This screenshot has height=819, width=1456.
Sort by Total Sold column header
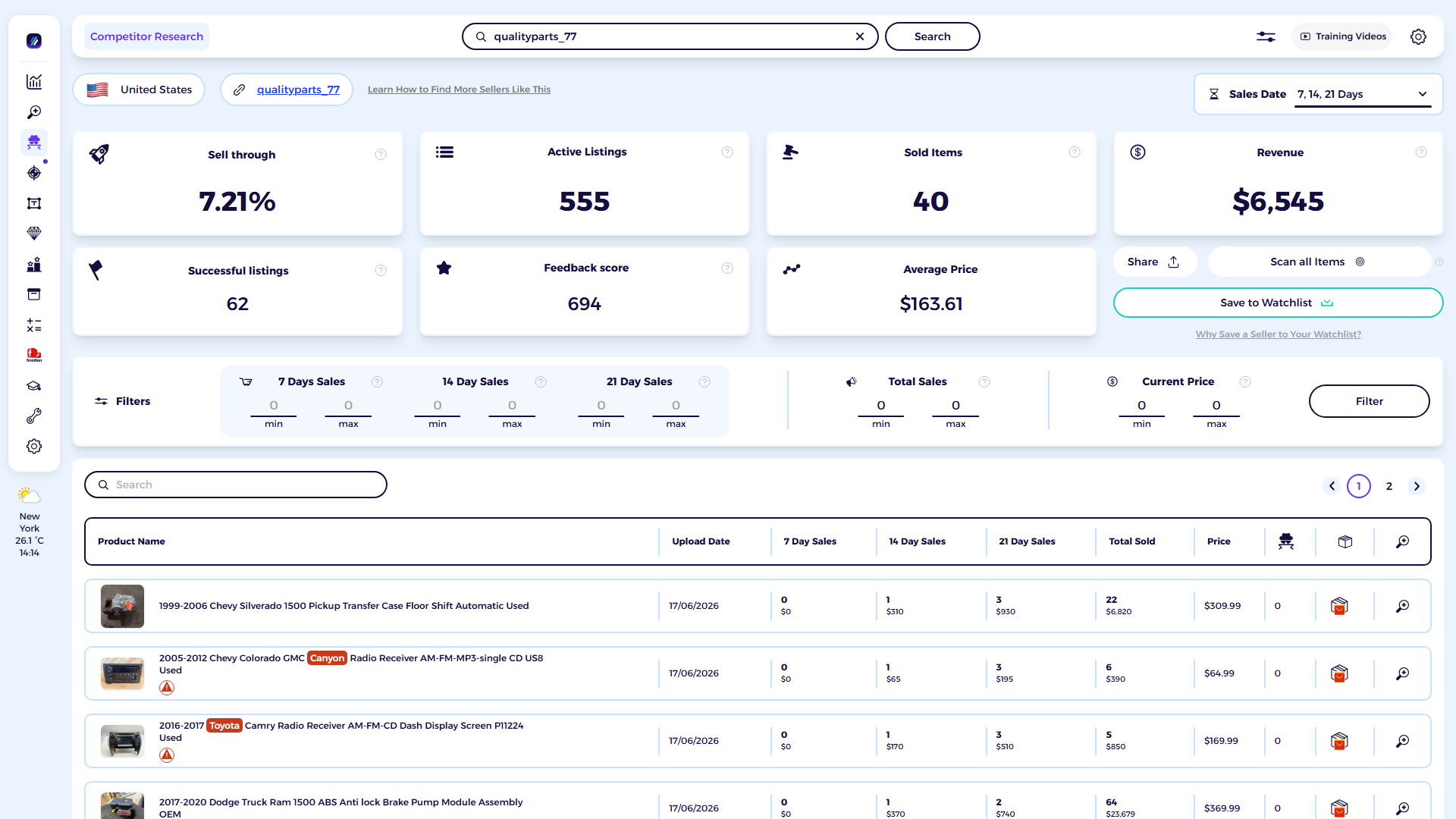(x=1131, y=541)
